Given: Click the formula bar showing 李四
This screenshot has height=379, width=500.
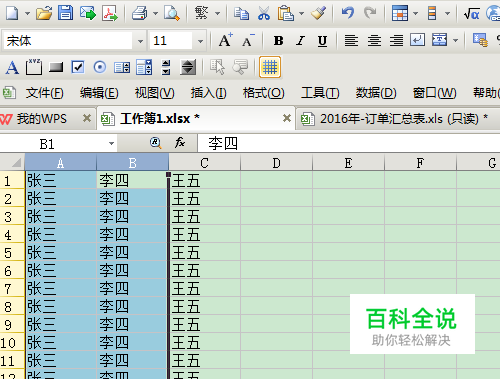Looking at the screenshot, I should tap(349, 143).
